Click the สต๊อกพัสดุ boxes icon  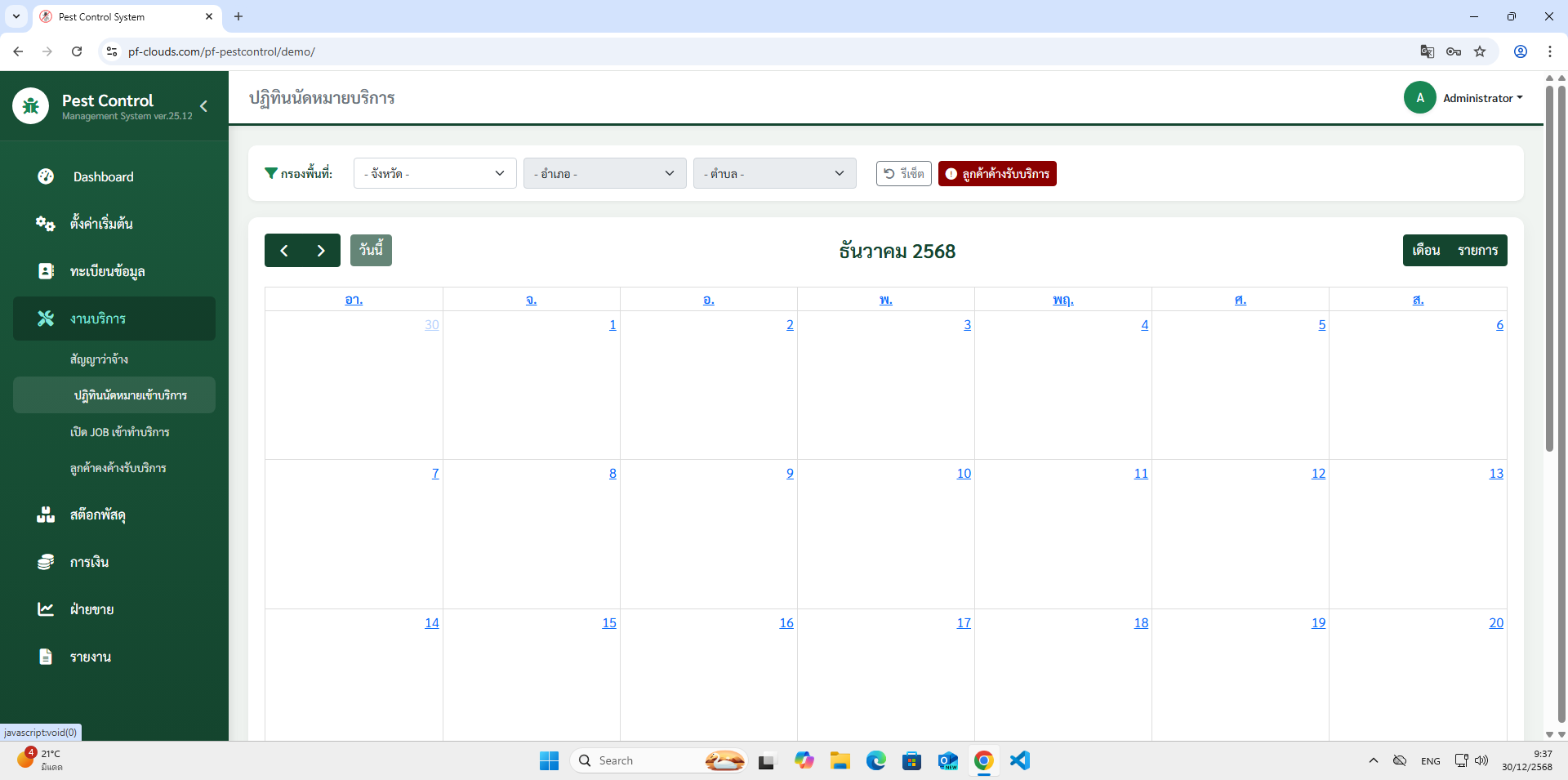(x=46, y=515)
